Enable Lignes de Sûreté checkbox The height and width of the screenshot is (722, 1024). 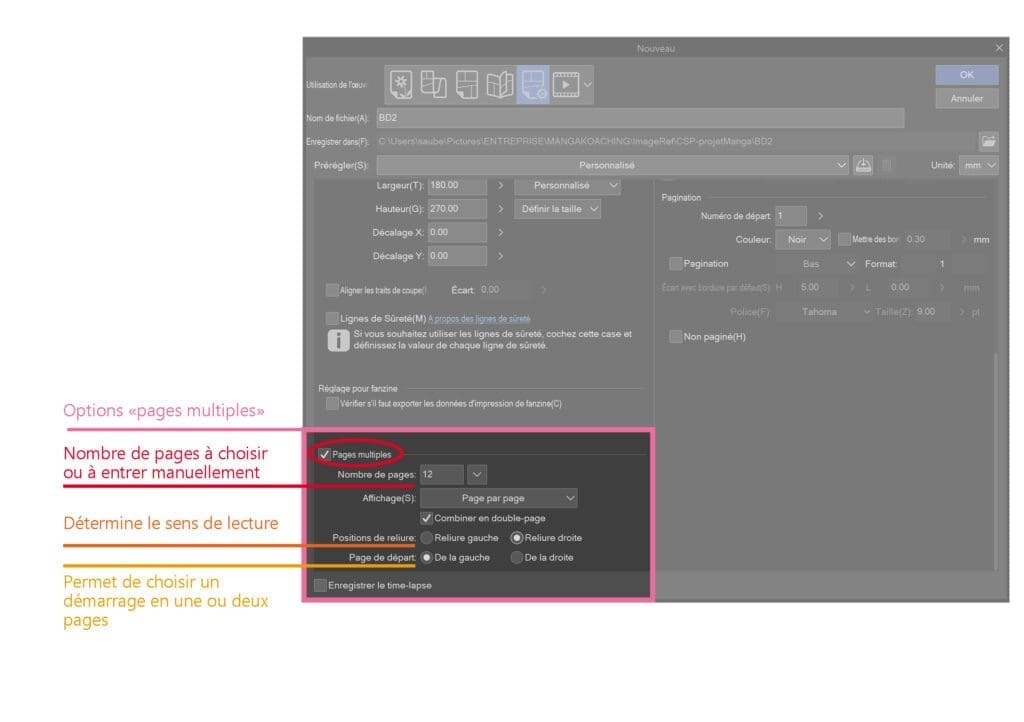[332, 319]
